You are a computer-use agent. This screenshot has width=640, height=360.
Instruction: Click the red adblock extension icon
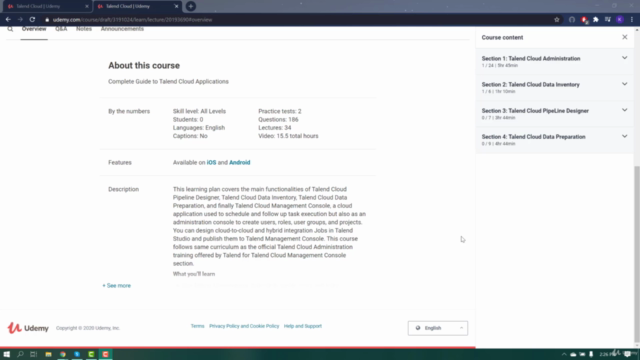tap(584, 20)
